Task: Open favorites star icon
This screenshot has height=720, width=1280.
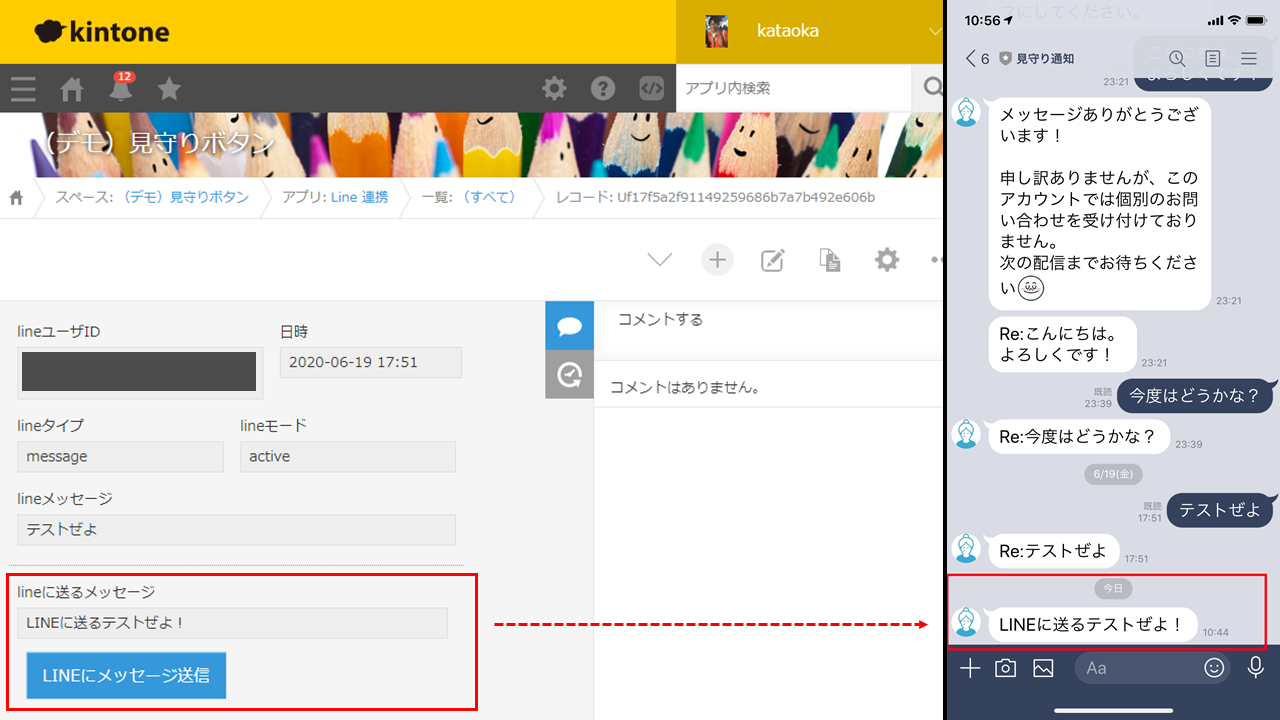Action: [x=169, y=89]
